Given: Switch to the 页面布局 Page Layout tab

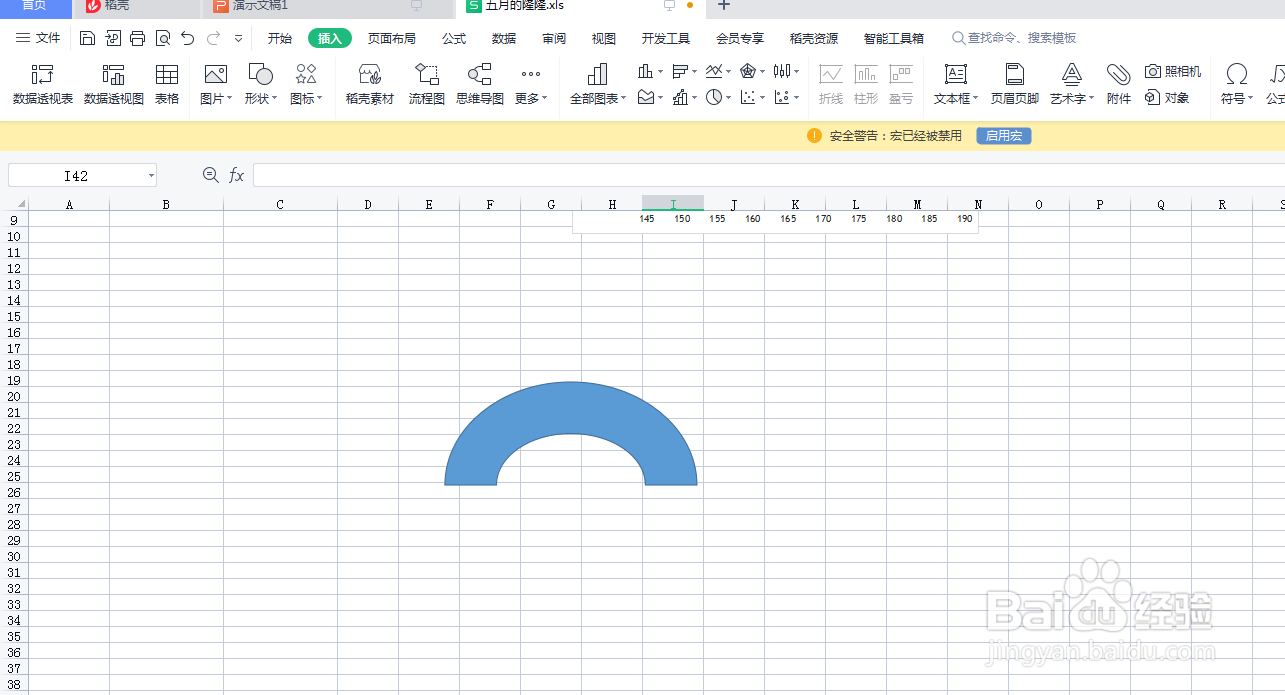Looking at the screenshot, I should coord(392,38).
